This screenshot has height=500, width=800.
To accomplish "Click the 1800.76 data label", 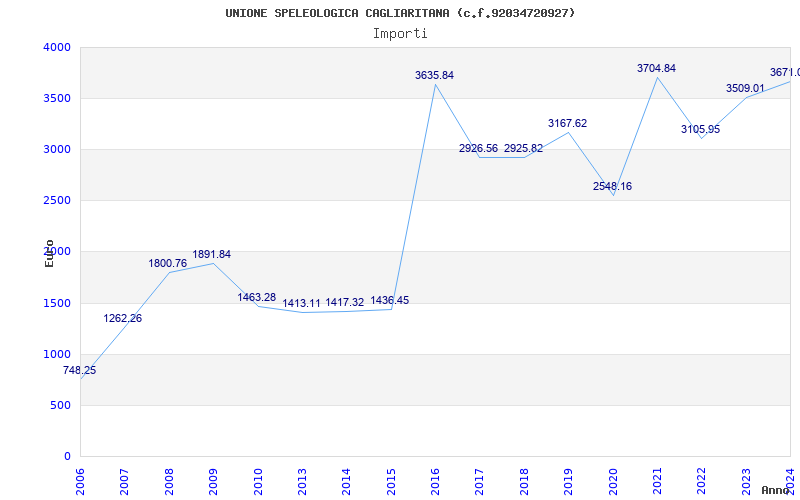I will pos(168,263).
